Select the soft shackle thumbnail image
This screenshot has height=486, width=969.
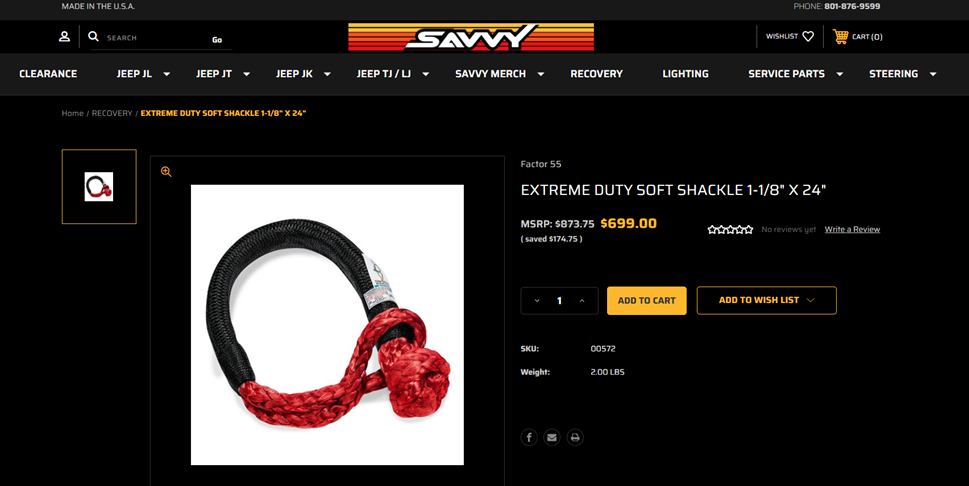click(x=99, y=186)
